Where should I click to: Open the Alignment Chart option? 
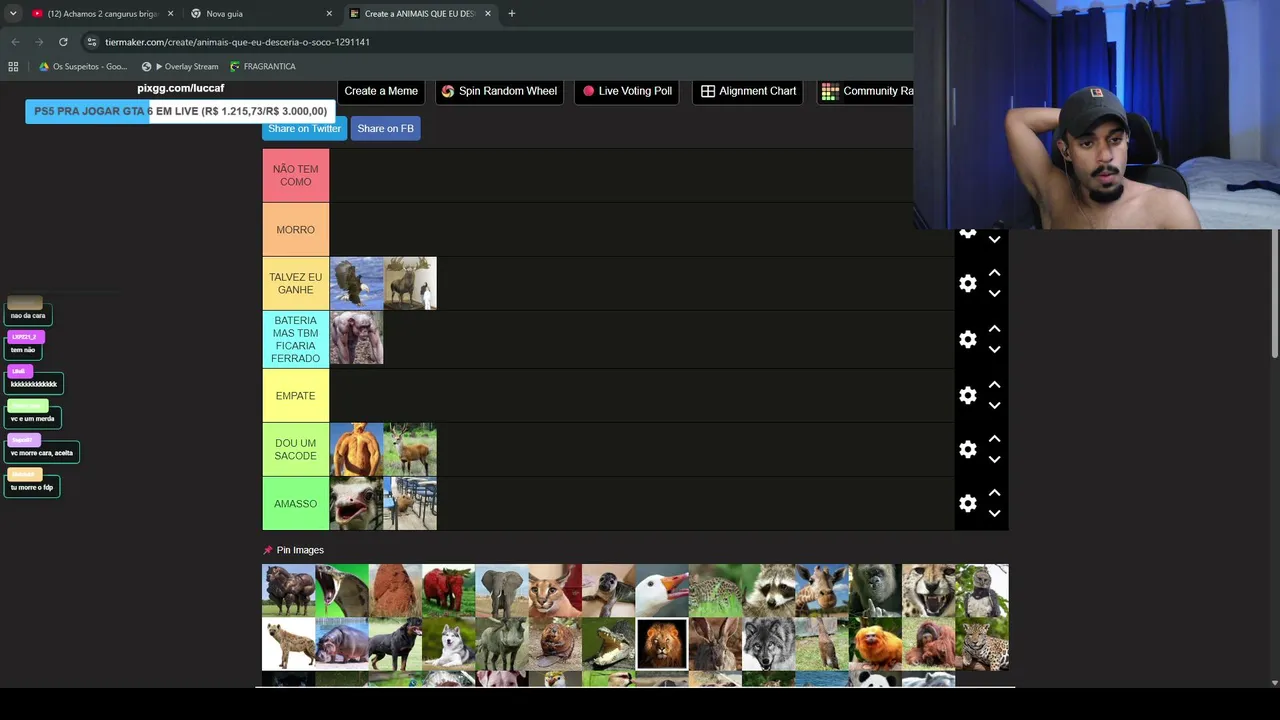tap(748, 91)
